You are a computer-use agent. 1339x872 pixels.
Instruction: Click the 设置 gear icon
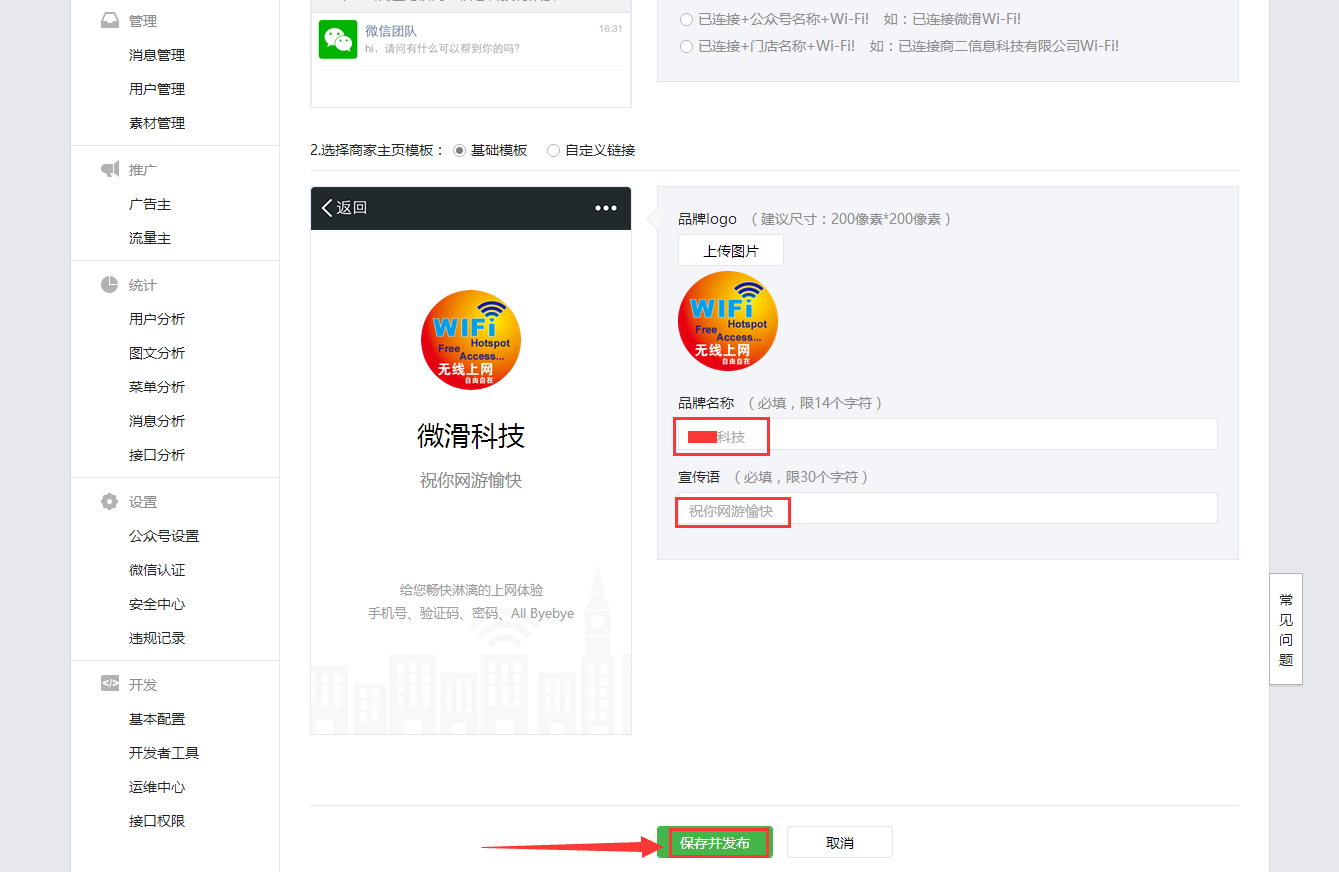click(x=110, y=502)
